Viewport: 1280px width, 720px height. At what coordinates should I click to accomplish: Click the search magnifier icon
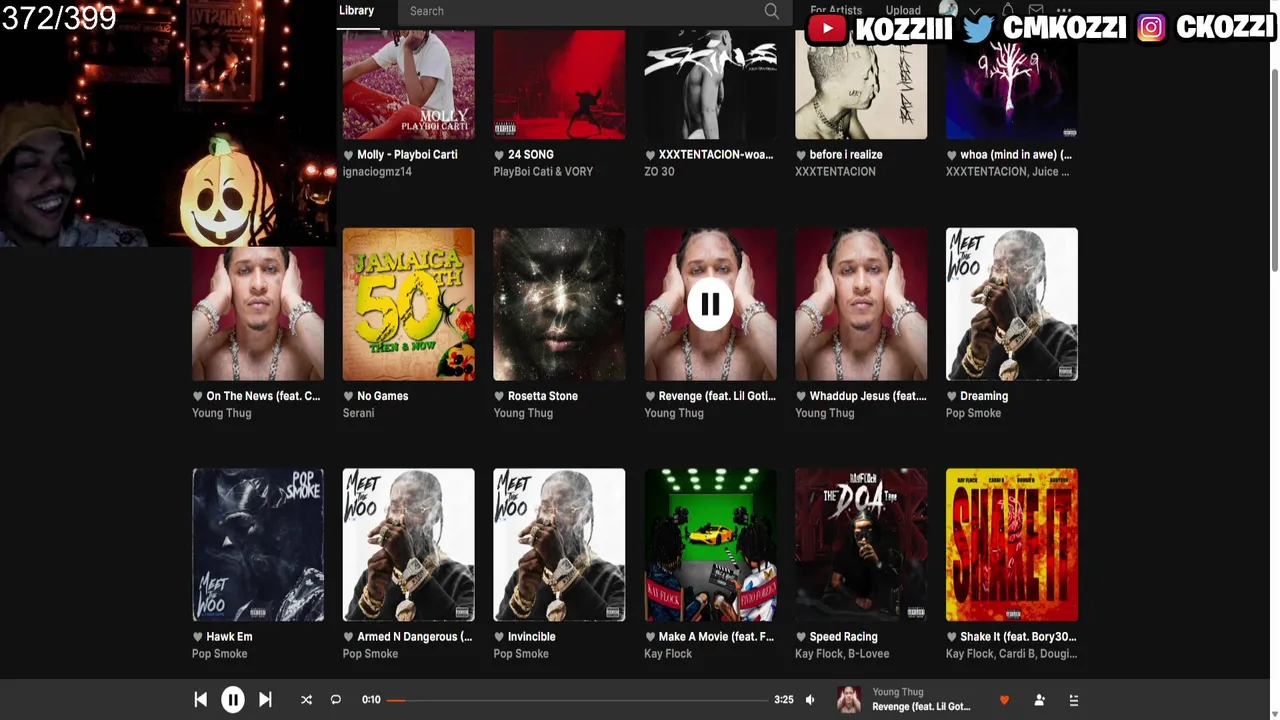click(772, 11)
